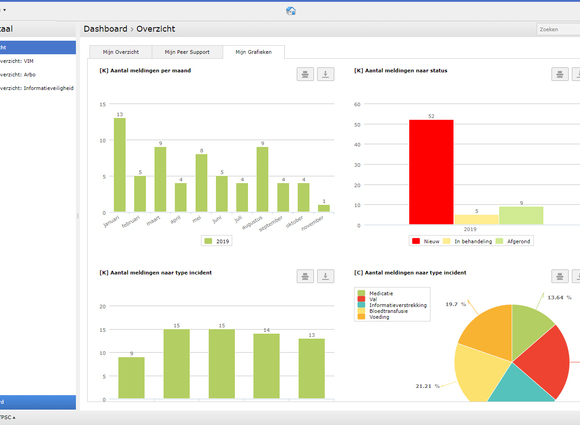
Task: Click the Medicatie legend item
Action: click(x=375, y=293)
